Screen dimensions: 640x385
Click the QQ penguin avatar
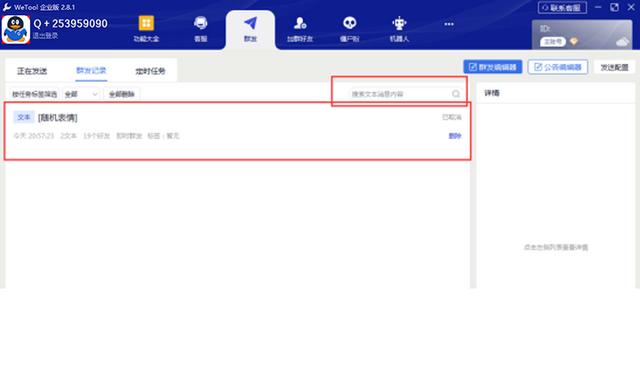click(16, 29)
